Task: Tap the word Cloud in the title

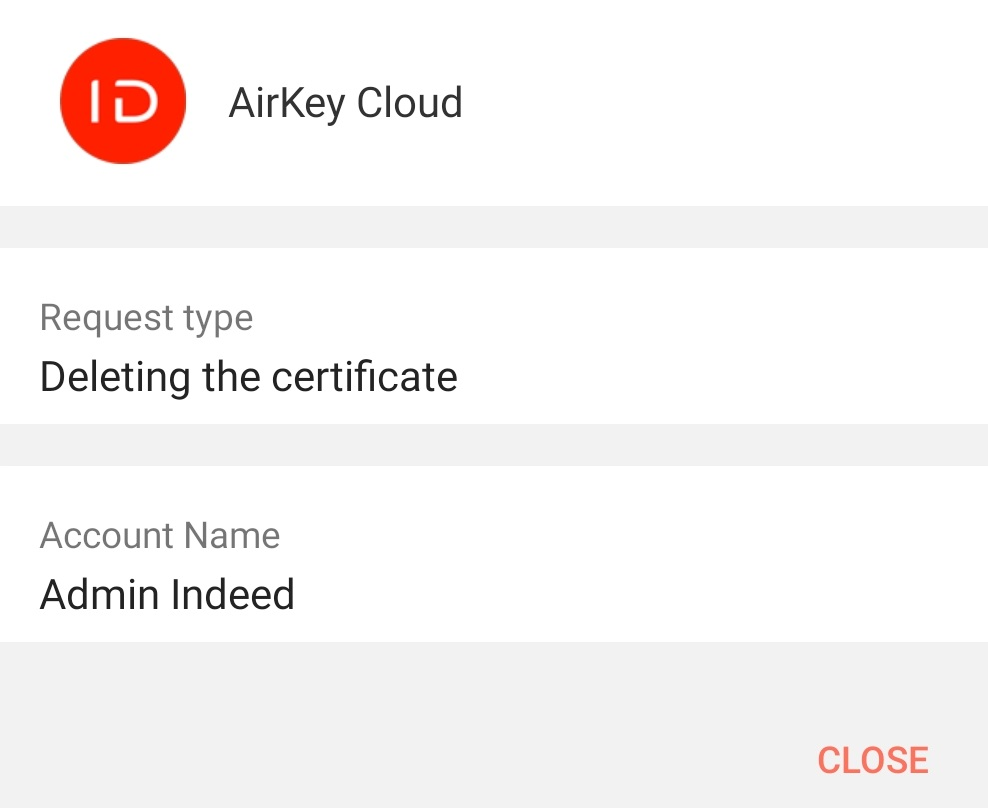Action: 409,103
